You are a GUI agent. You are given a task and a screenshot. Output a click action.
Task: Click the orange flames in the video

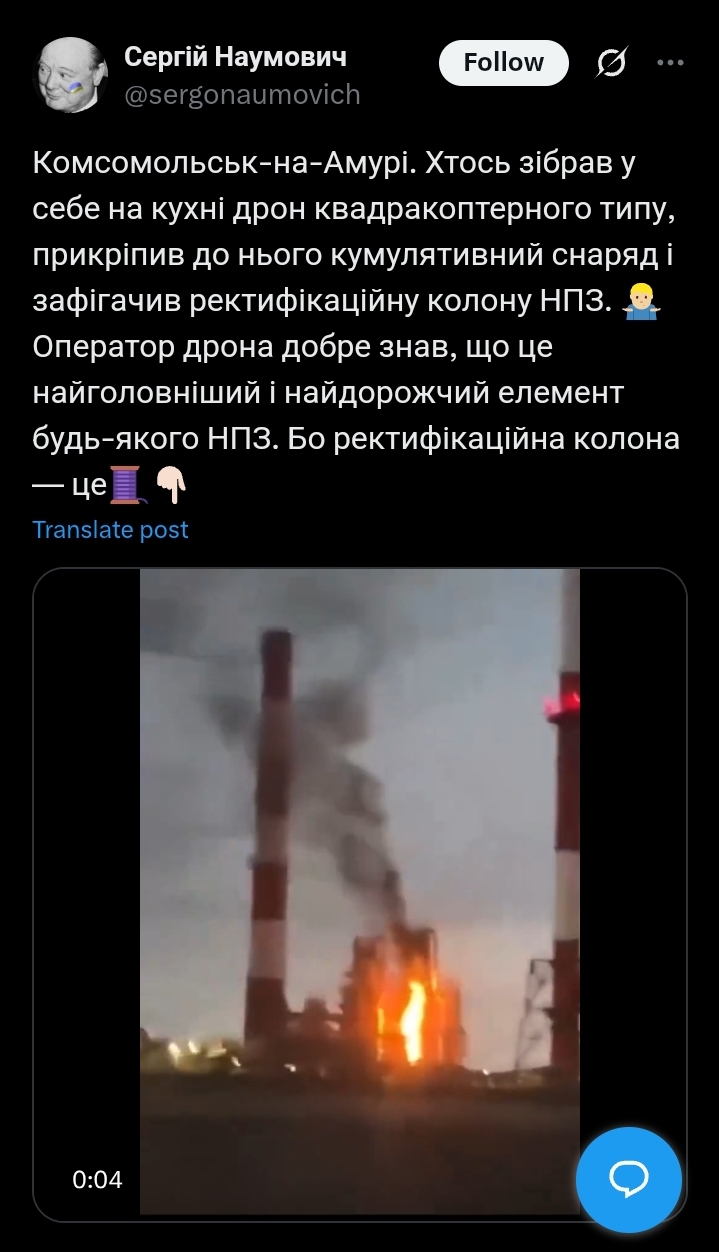click(x=410, y=1013)
